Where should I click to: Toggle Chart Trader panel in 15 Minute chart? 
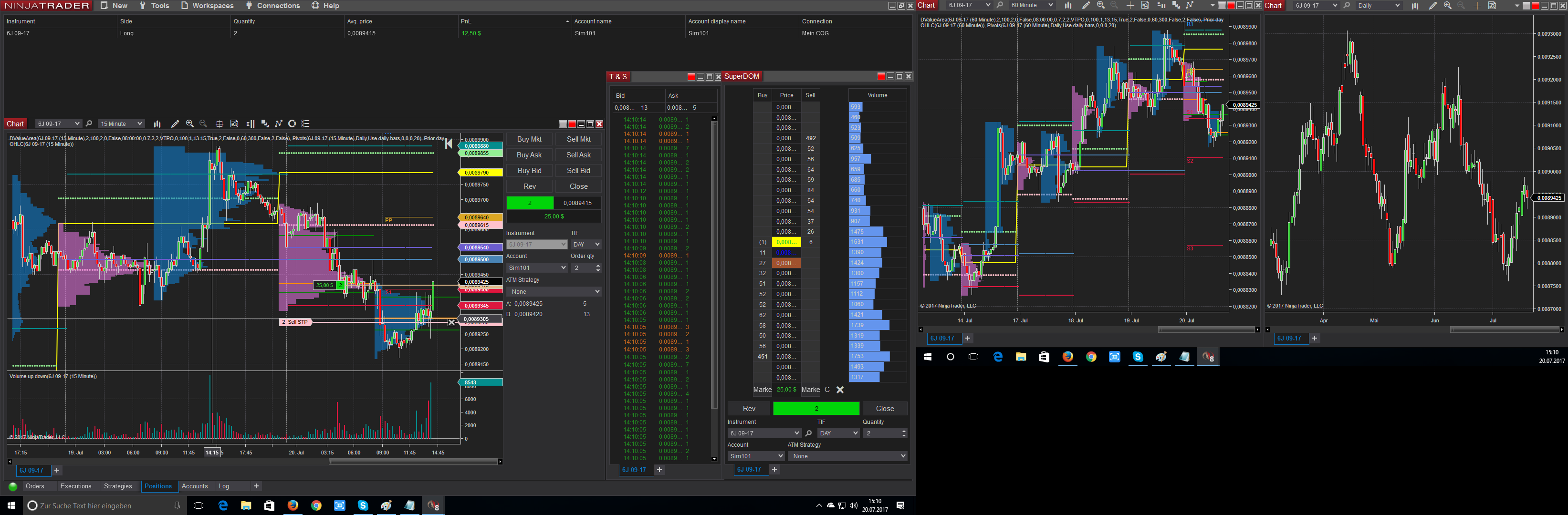pos(250,124)
